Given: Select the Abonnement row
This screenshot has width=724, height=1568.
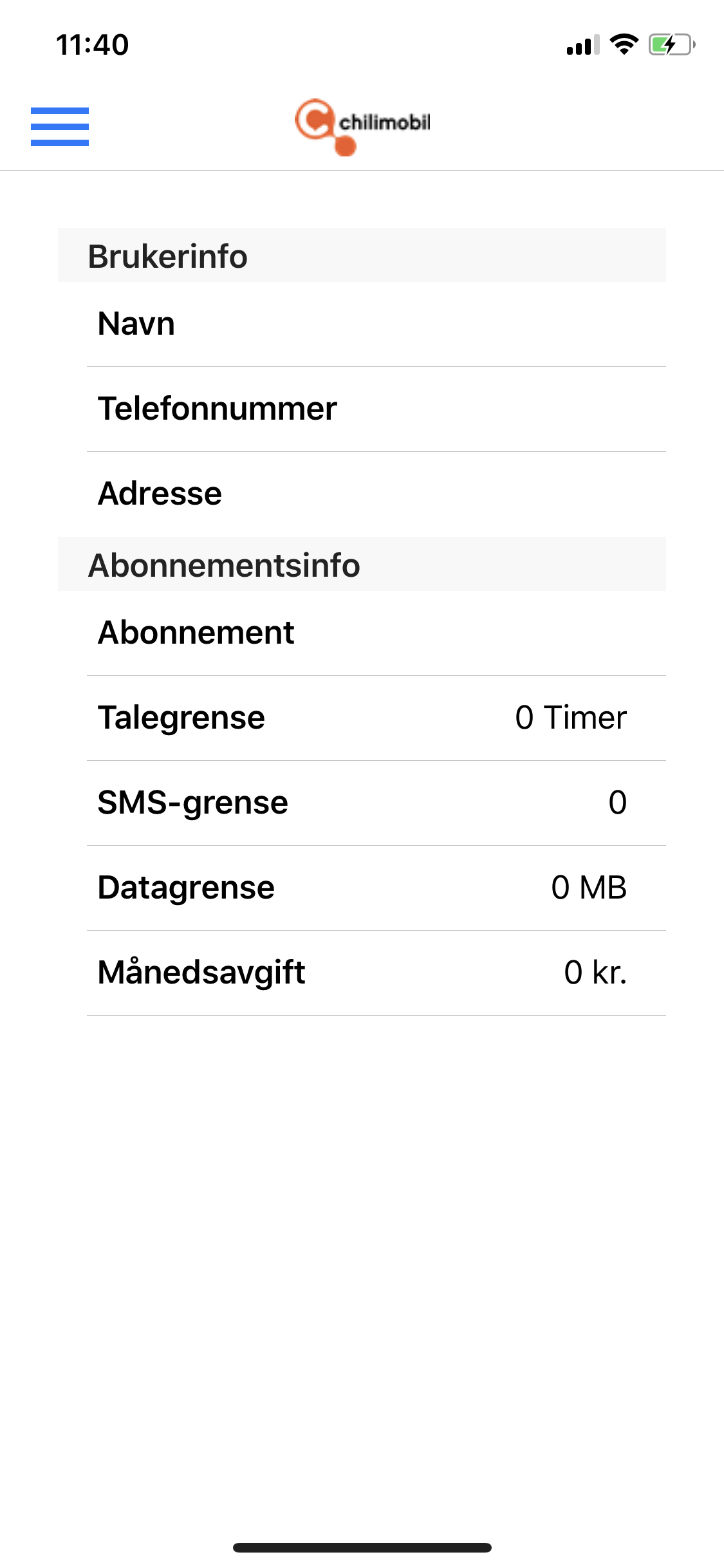Looking at the screenshot, I should 376,633.
